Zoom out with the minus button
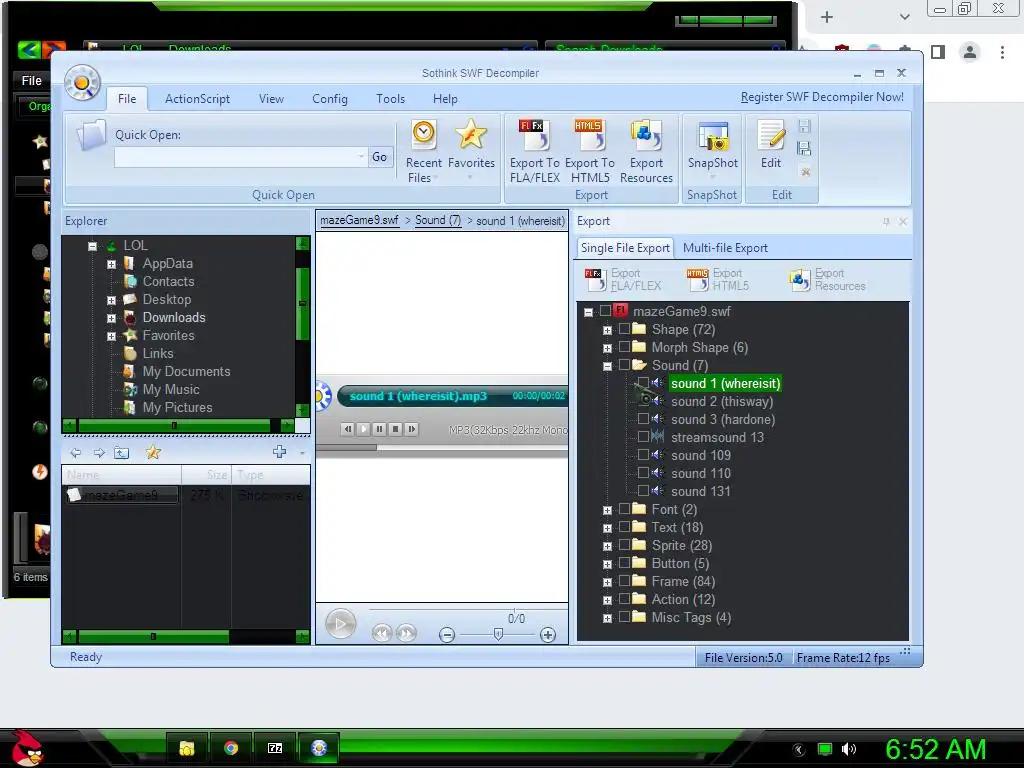This screenshot has width=1024, height=768. (x=447, y=635)
